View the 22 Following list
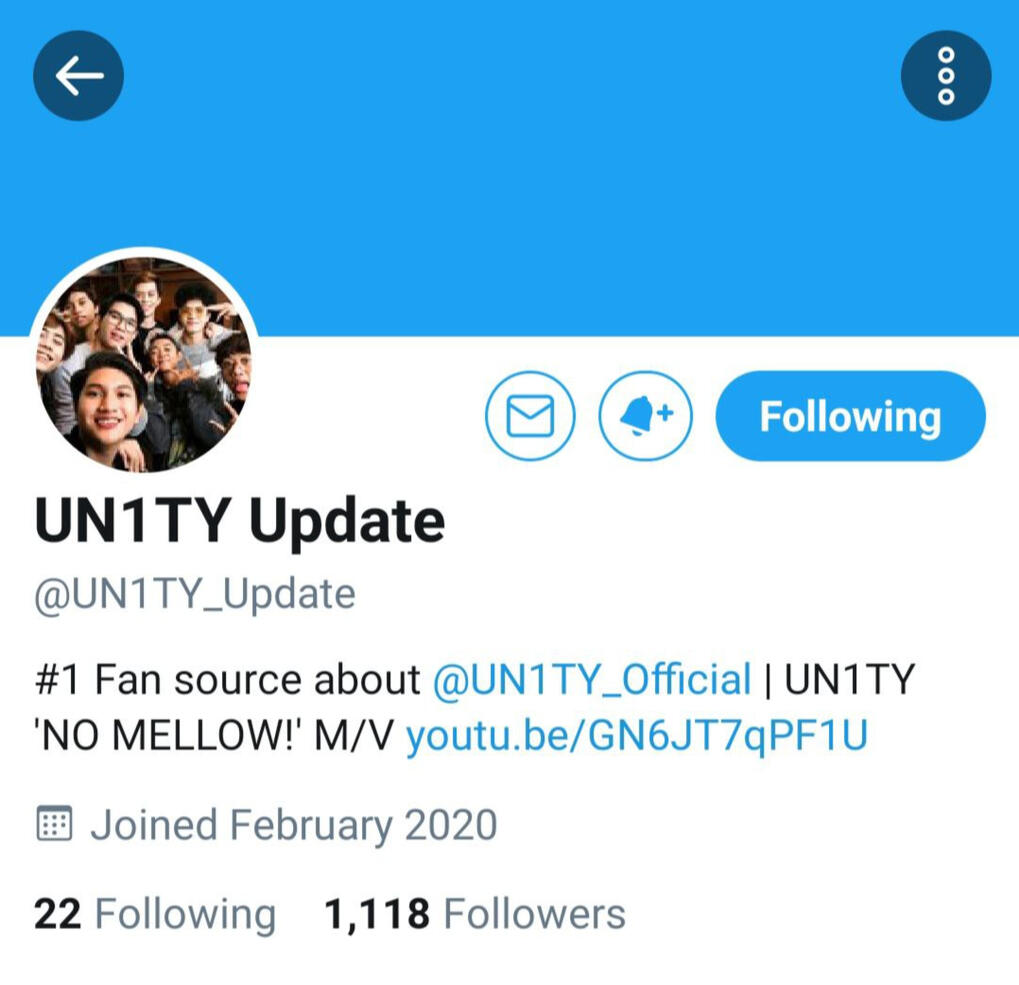This screenshot has height=985, width=1019. point(155,914)
